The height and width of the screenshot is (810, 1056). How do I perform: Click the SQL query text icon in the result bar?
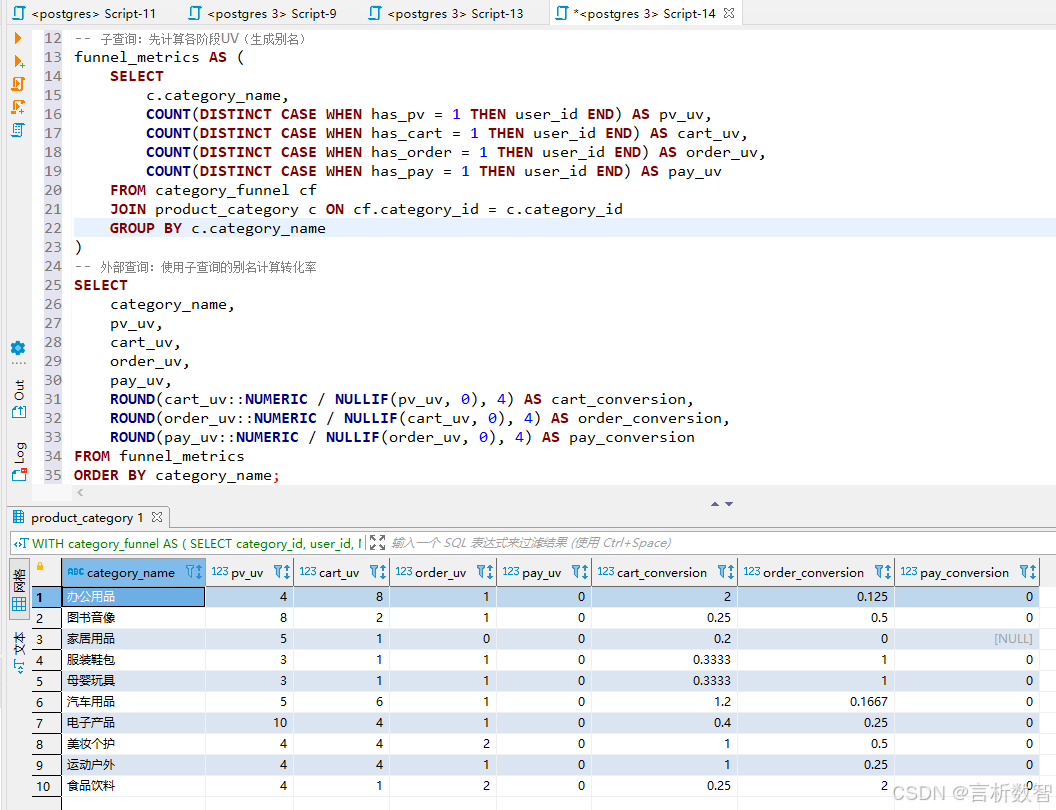tap(21, 543)
